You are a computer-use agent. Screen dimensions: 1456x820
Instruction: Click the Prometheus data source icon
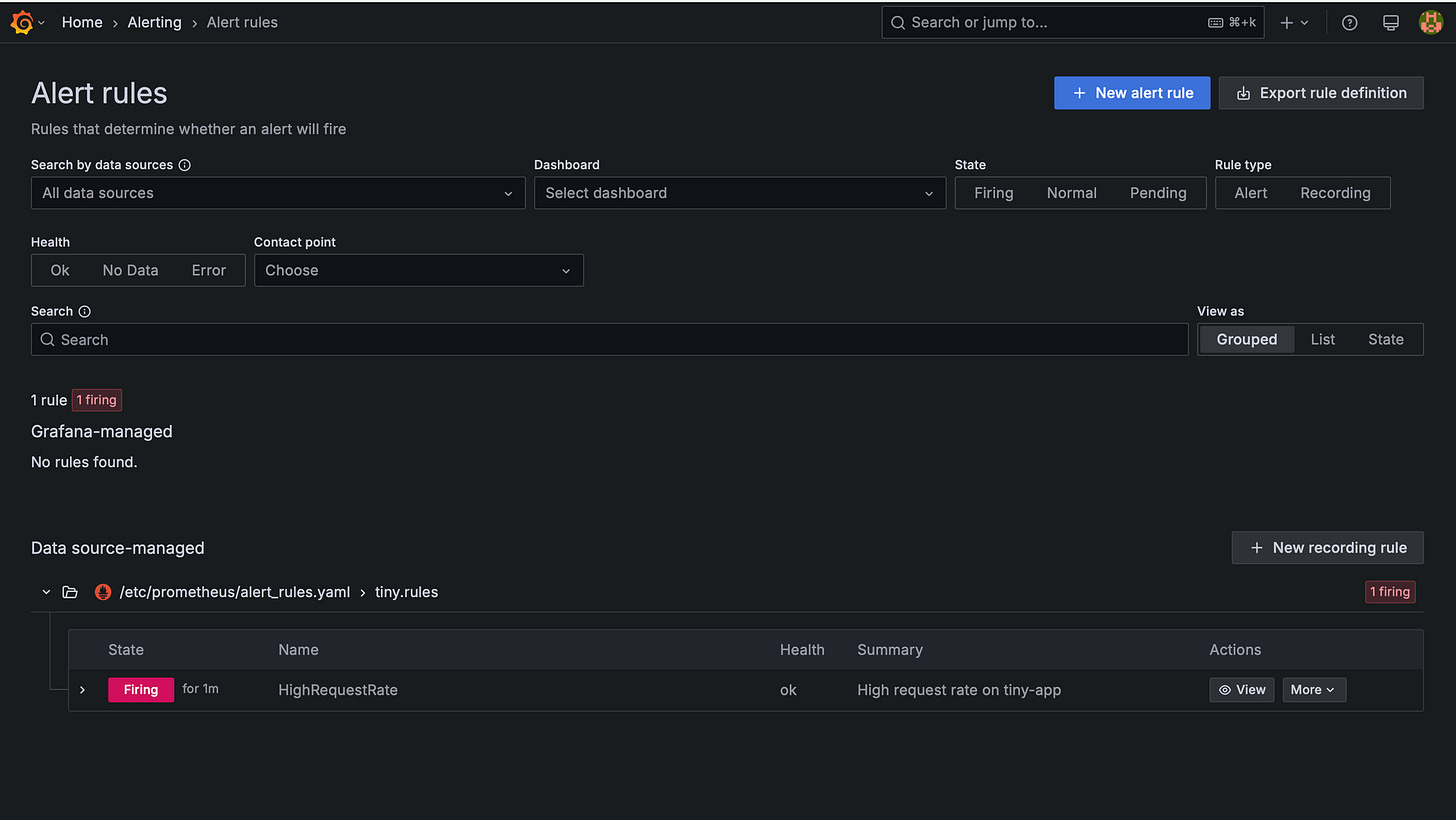click(103, 591)
